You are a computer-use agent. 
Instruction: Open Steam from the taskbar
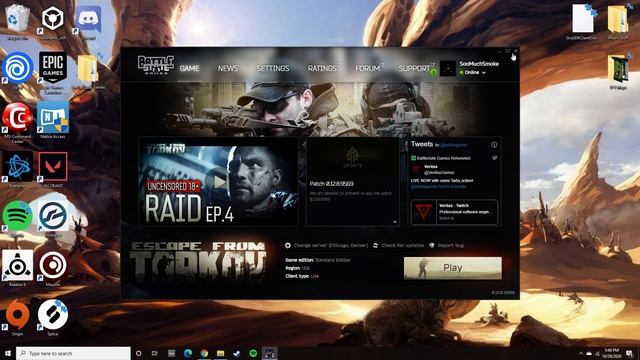pyautogui.click(x=236, y=353)
